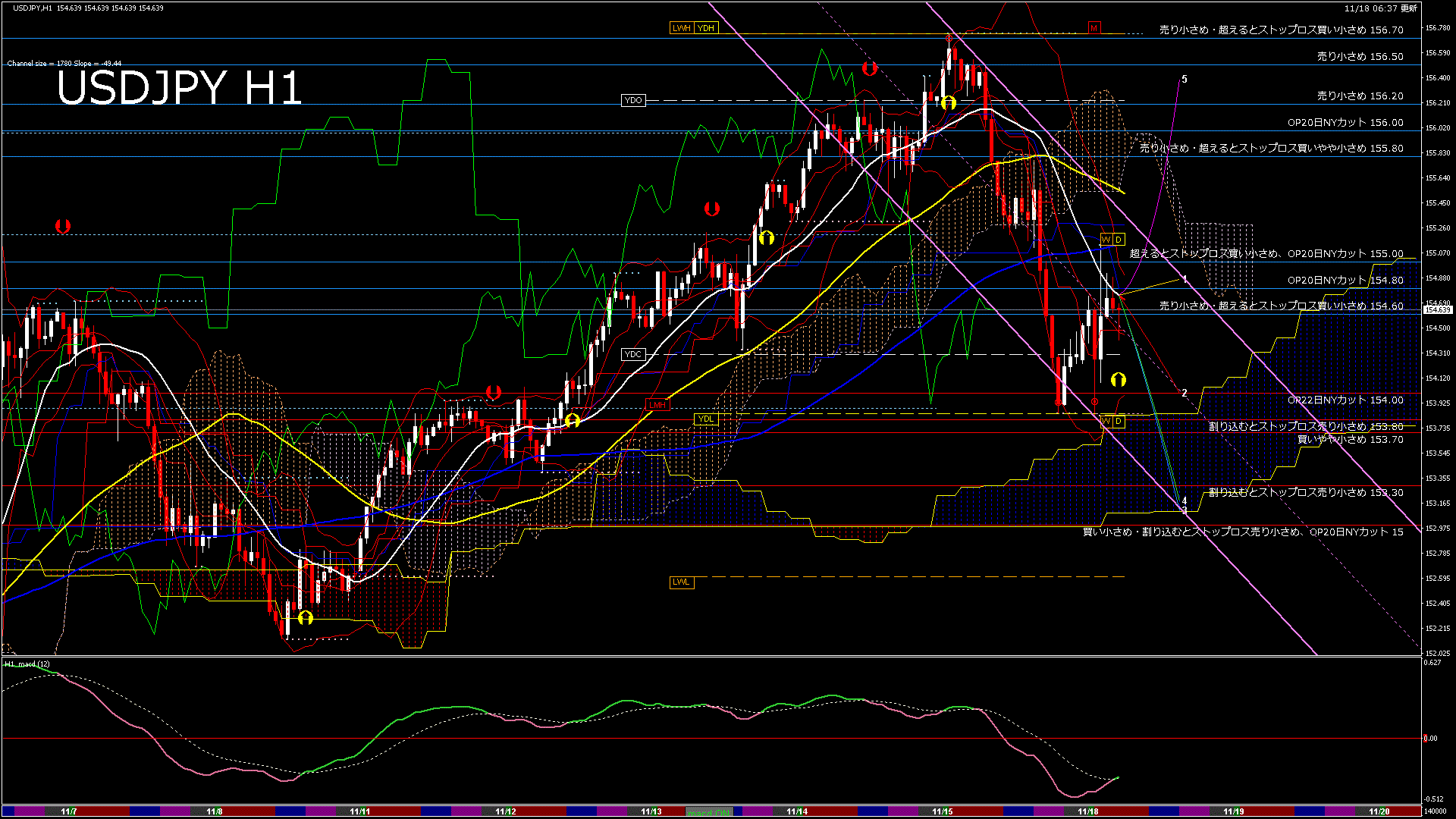1456x819 pixels.
Task: Click yellow up-arrow signal near 152.4 low
Action: pos(306,617)
